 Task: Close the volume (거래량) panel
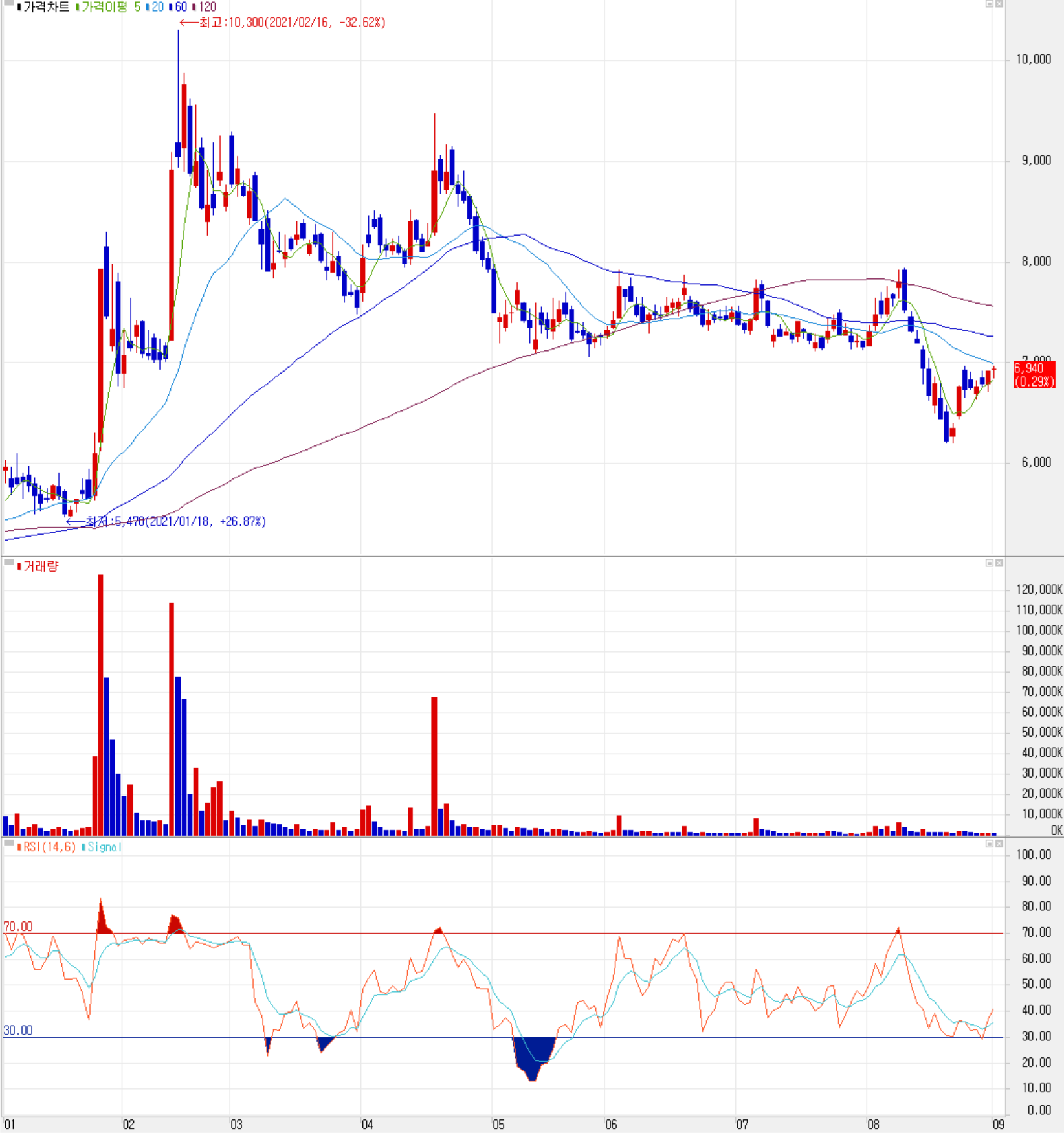[999, 563]
